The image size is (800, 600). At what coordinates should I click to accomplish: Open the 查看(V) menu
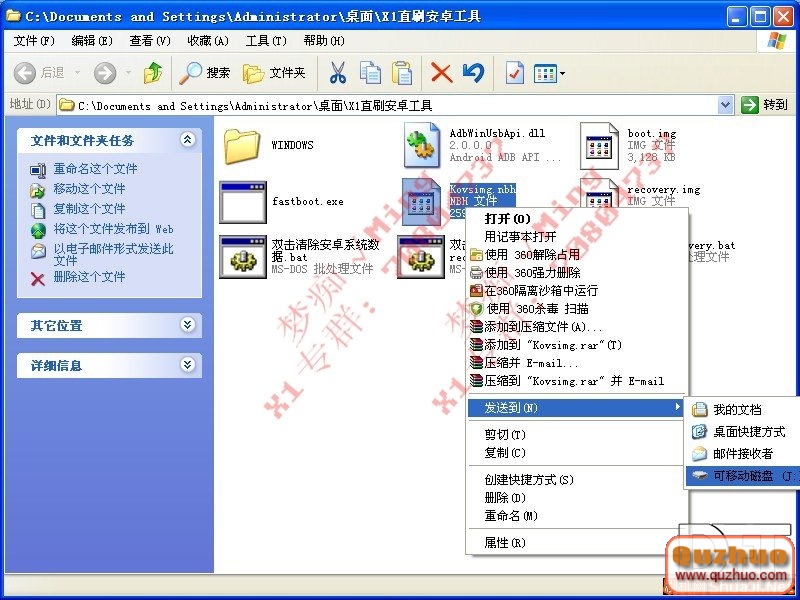[149, 41]
